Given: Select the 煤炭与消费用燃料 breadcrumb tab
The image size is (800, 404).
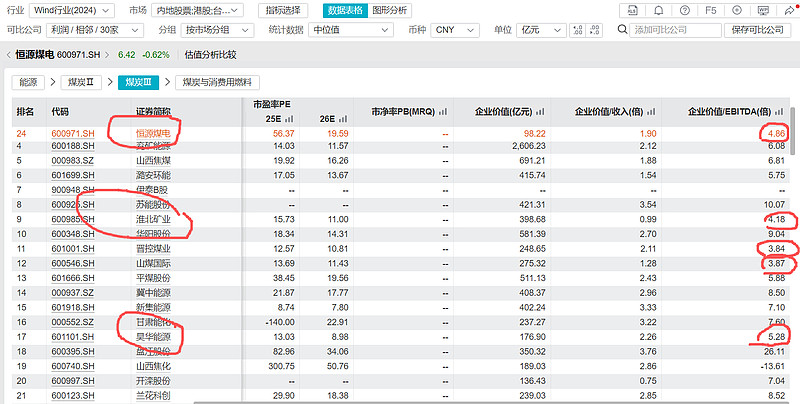Looking at the screenshot, I should pyautogui.click(x=217, y=82).
